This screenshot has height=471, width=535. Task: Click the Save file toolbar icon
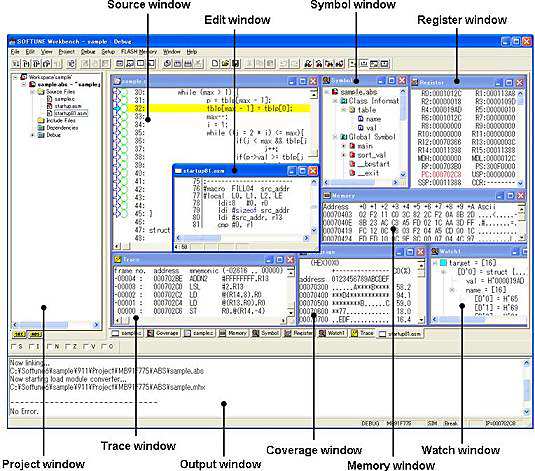pos(235,63)
